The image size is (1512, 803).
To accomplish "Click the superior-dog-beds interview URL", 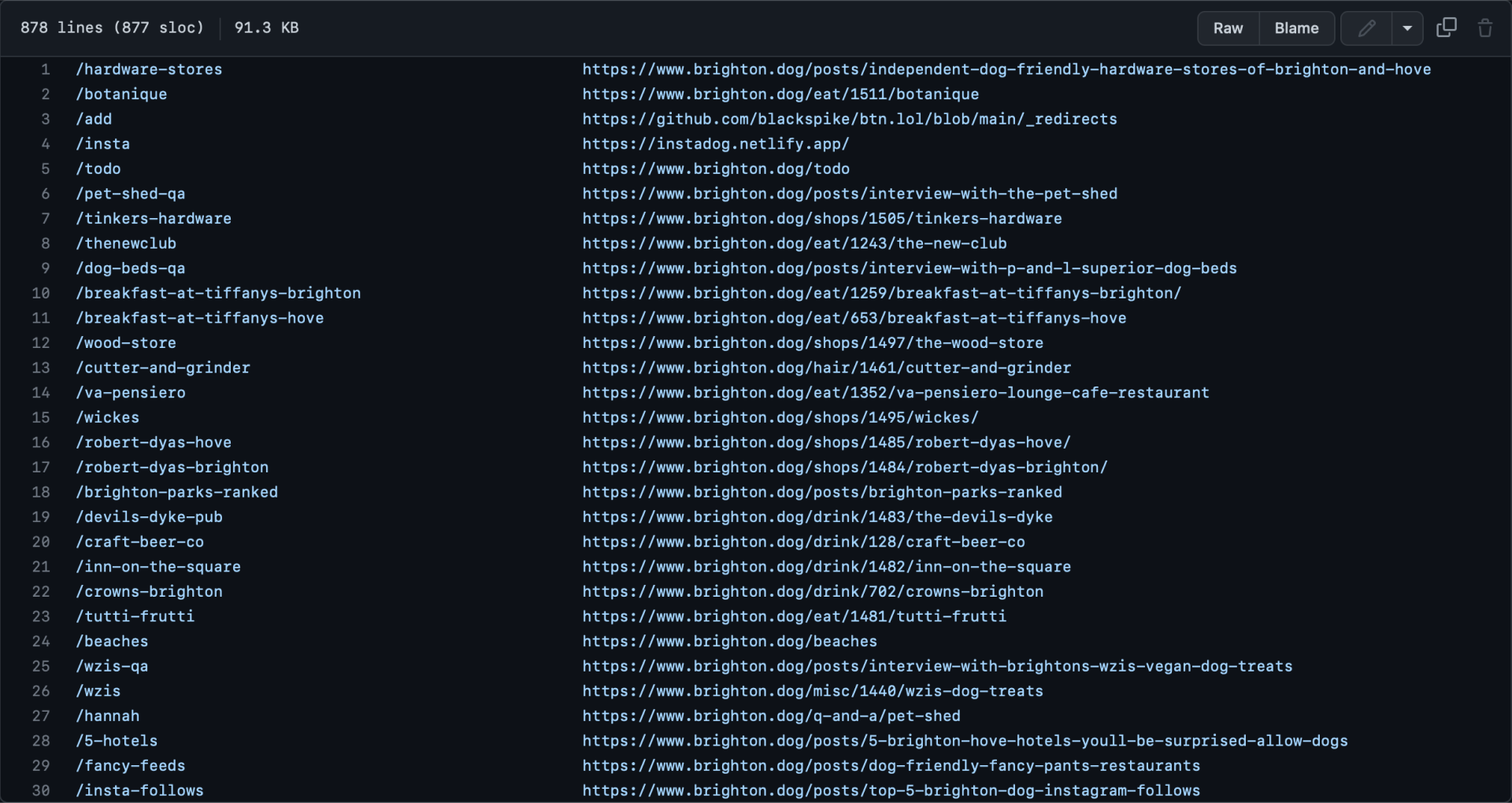I will (910, 268).
